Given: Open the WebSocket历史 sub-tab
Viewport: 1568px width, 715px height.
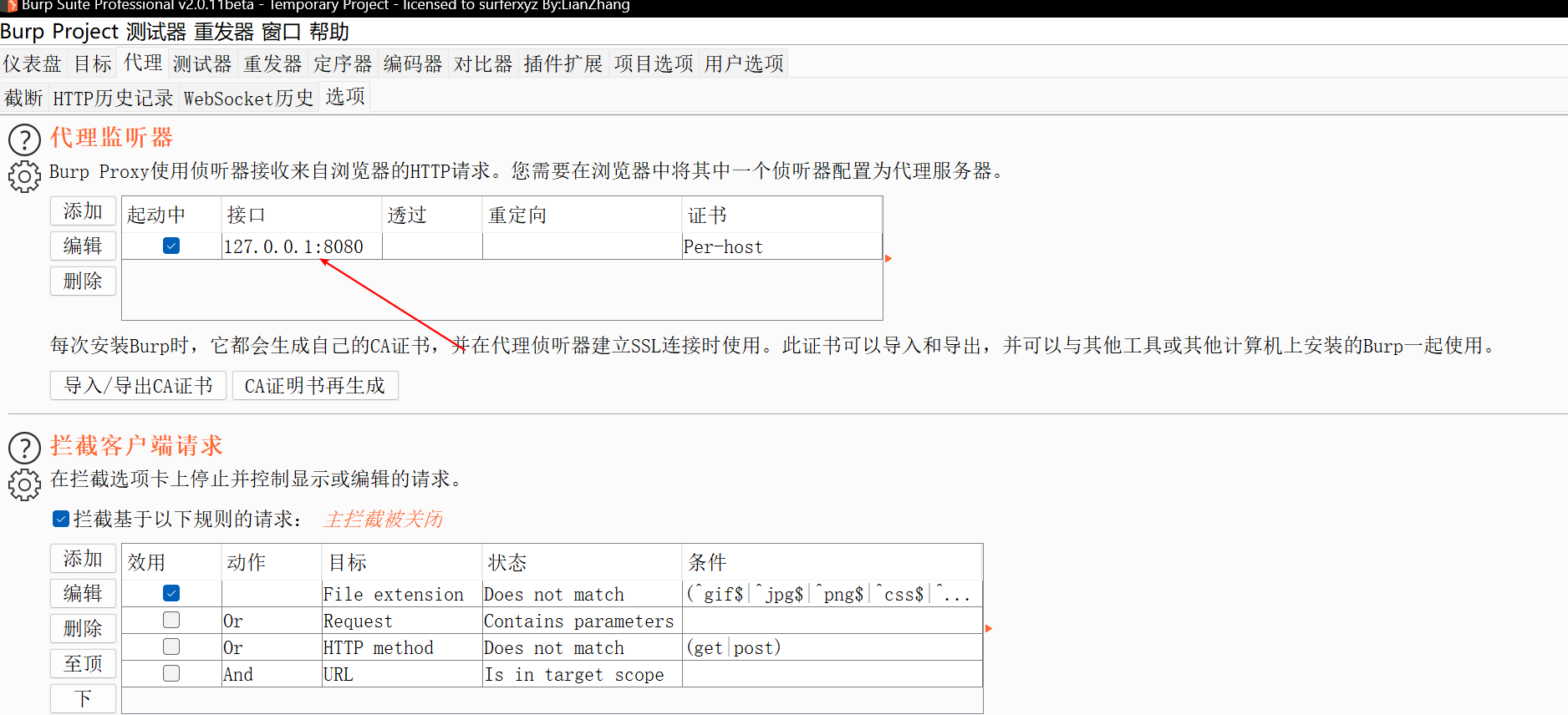Looking at the screenshot, I should [248, 98].
